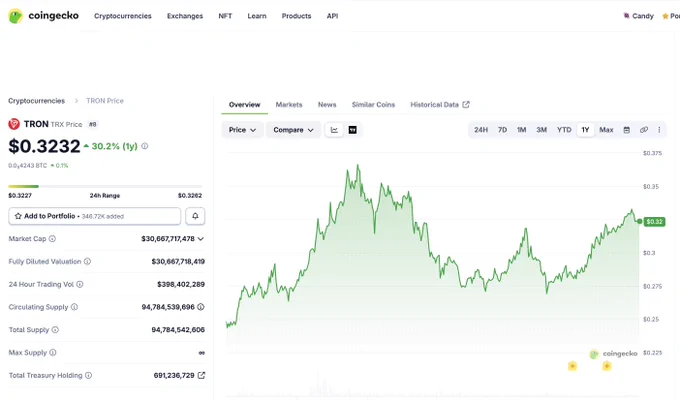This screenshot has height=401, width=680.
Task: Open Fully Diluted Valuation info icon
Action: [87, 261]
